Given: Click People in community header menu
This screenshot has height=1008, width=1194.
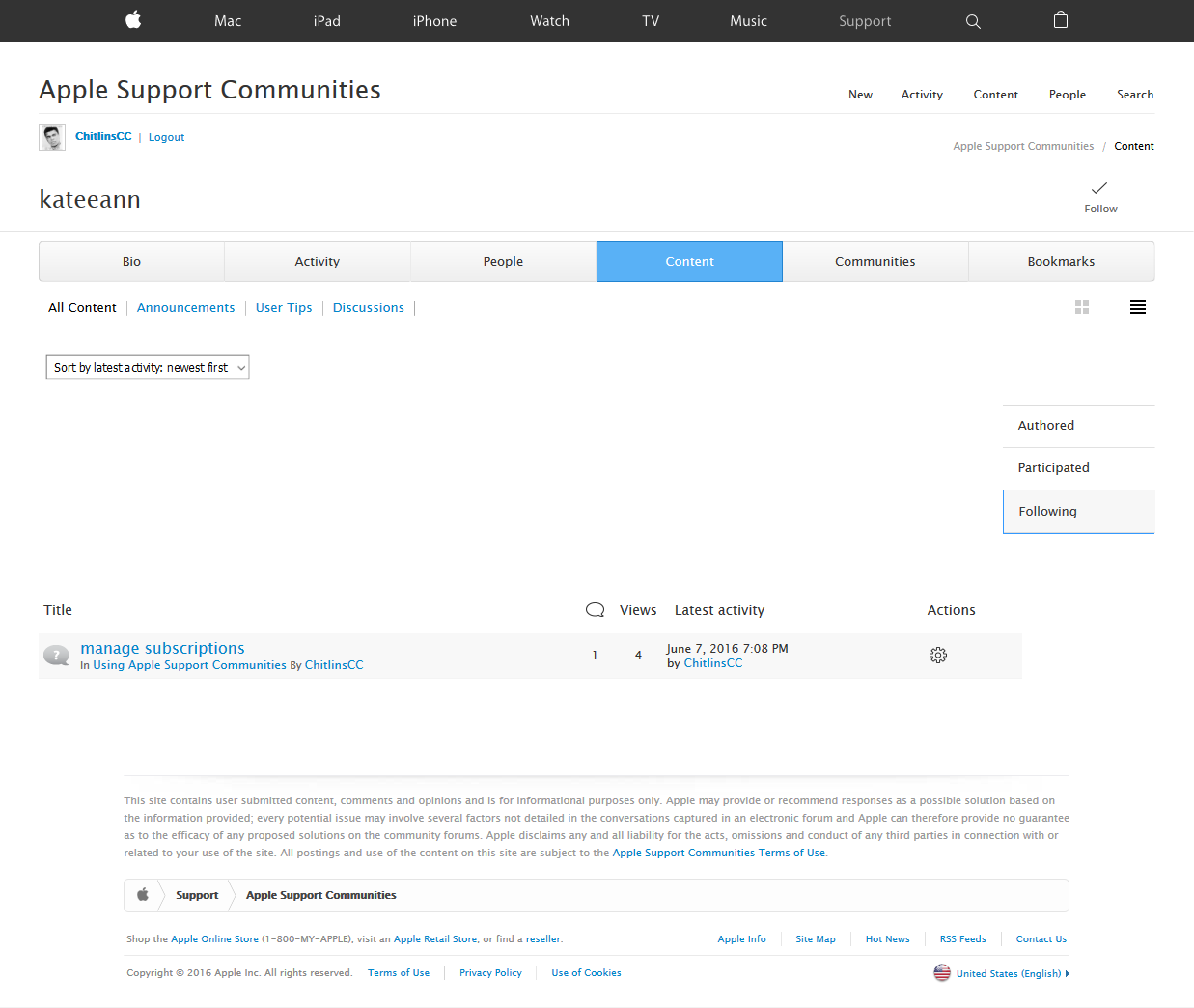Looking at the screenshot, I should tap(1068, 95).
